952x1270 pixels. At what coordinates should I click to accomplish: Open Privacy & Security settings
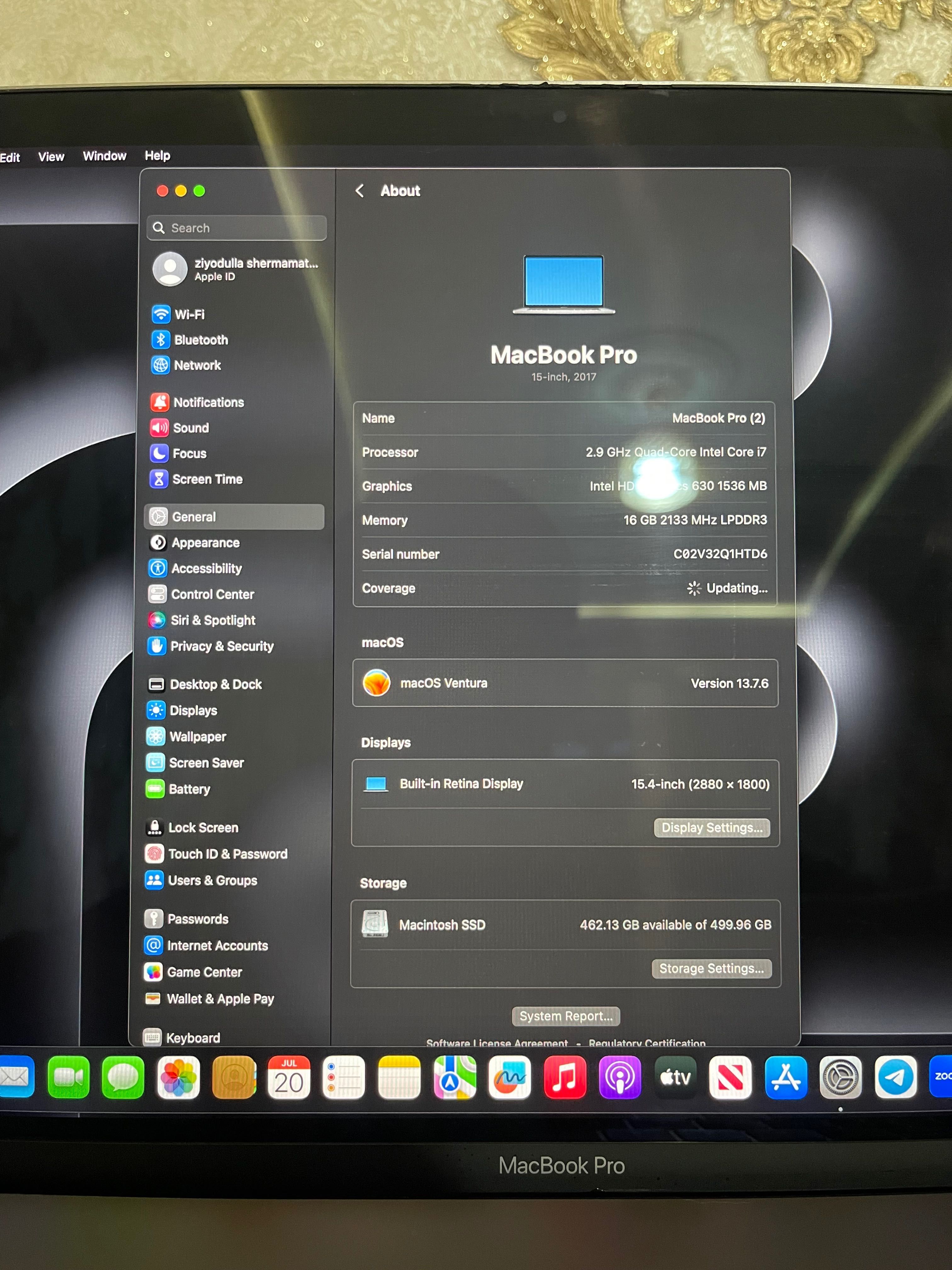[x=211, y=646]
